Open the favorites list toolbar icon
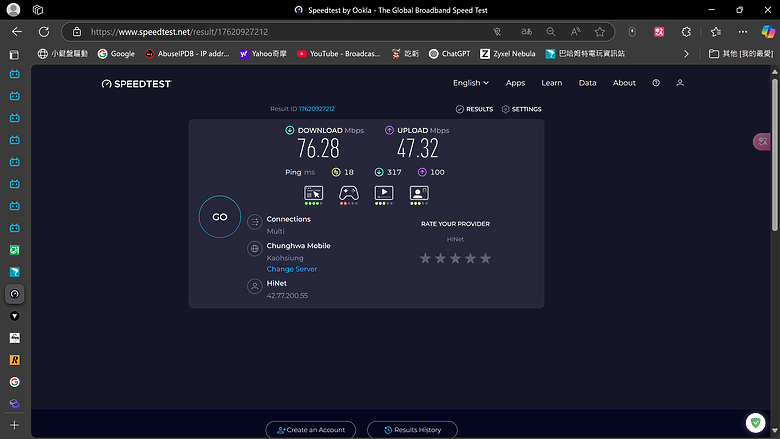Viewport: 780px width, 439px height. pyautogui.click(x=716, y=32)
